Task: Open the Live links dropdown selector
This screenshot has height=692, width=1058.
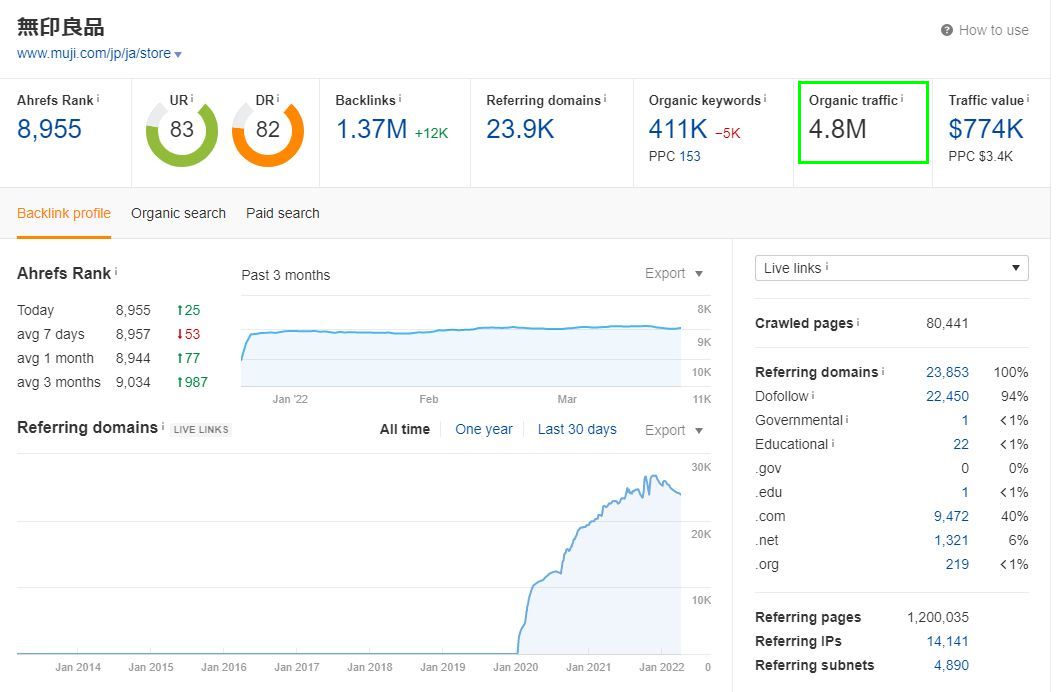Action: click(x=891, y=268)
